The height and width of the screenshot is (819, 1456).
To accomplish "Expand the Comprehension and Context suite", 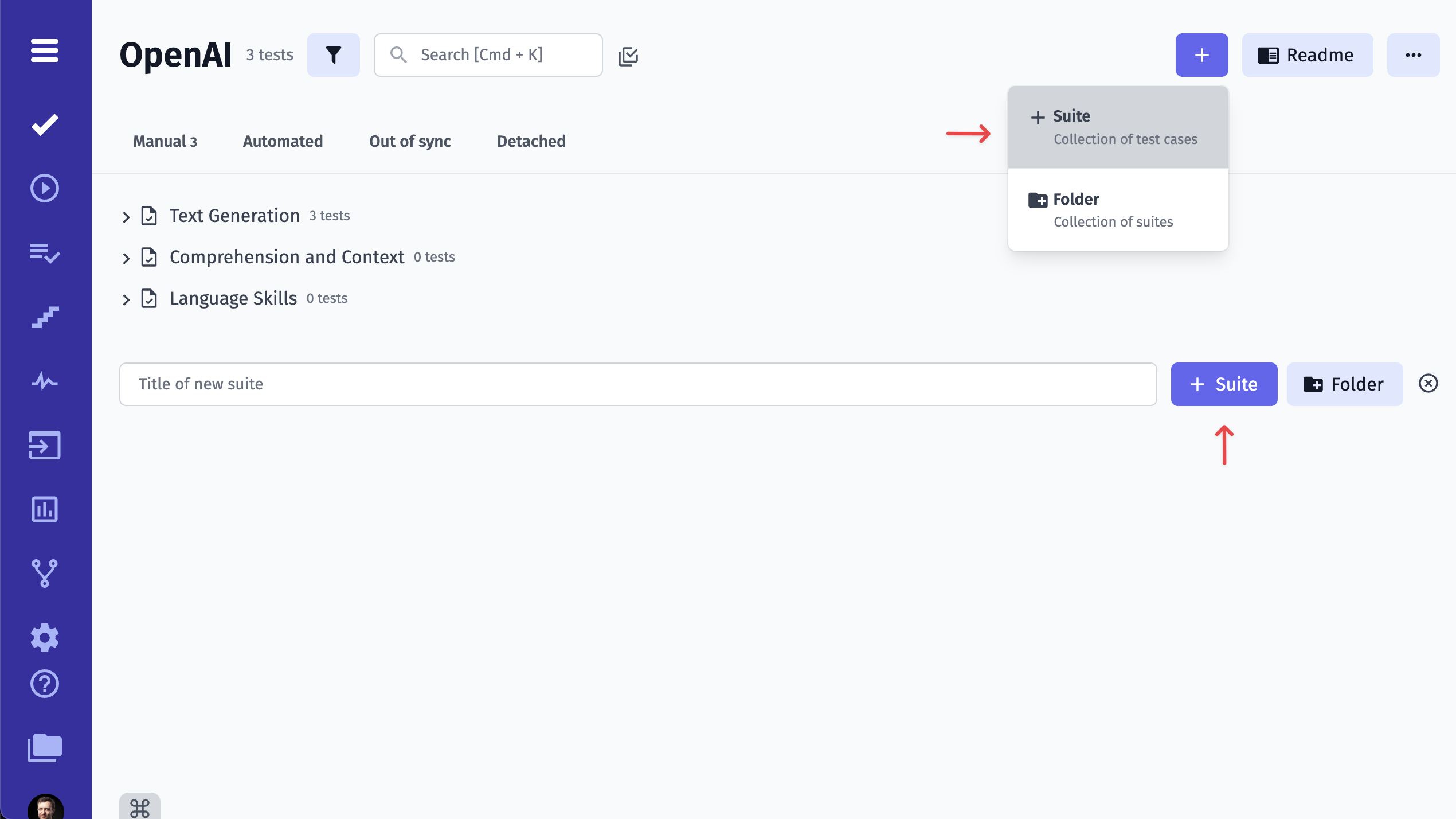I will (x=127, y=258).
